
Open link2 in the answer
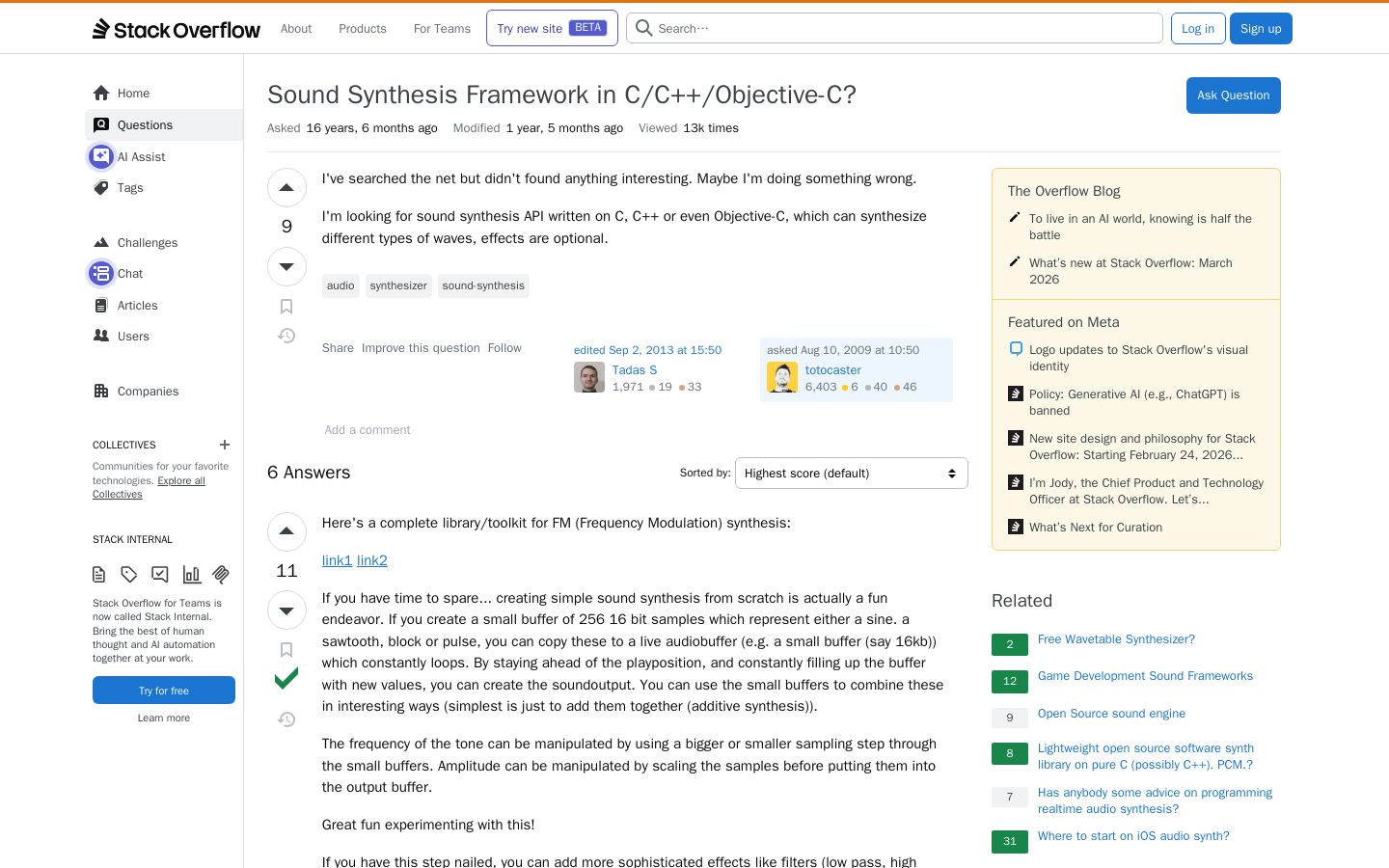372,560
